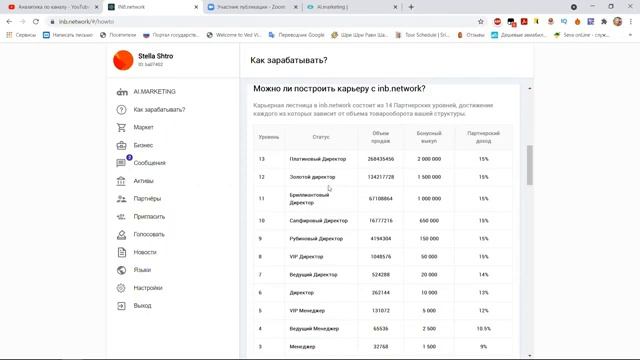Bookmark this page with the star icon
This screenshot has height=360, width=640.
(480, 22)
